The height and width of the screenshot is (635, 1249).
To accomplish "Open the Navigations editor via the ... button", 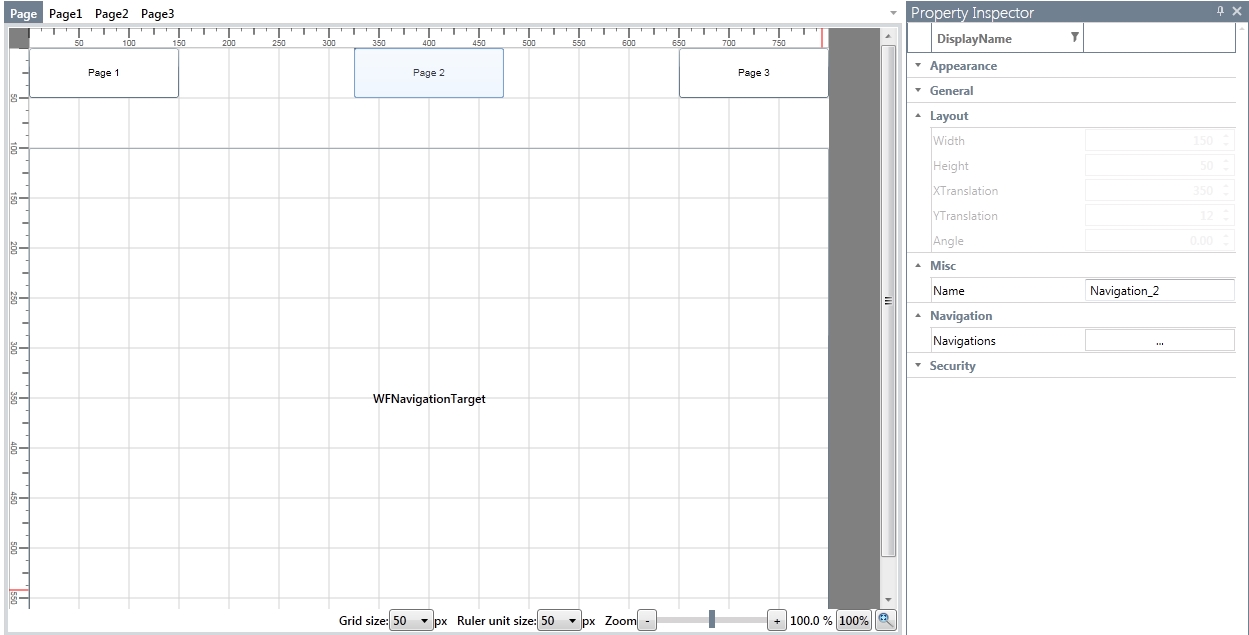I will (x=1159, y=340).
